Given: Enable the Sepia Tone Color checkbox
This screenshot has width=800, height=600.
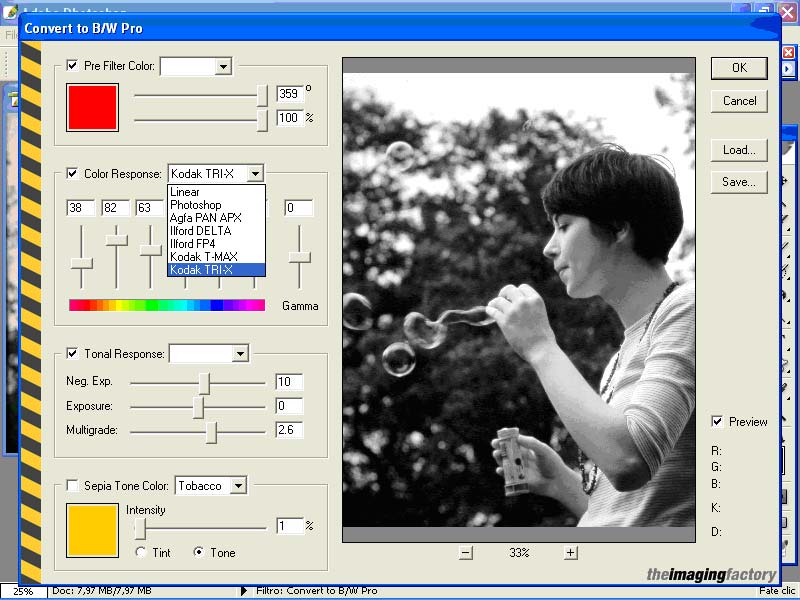Looking at the screenshot, I should click(72, 485).
